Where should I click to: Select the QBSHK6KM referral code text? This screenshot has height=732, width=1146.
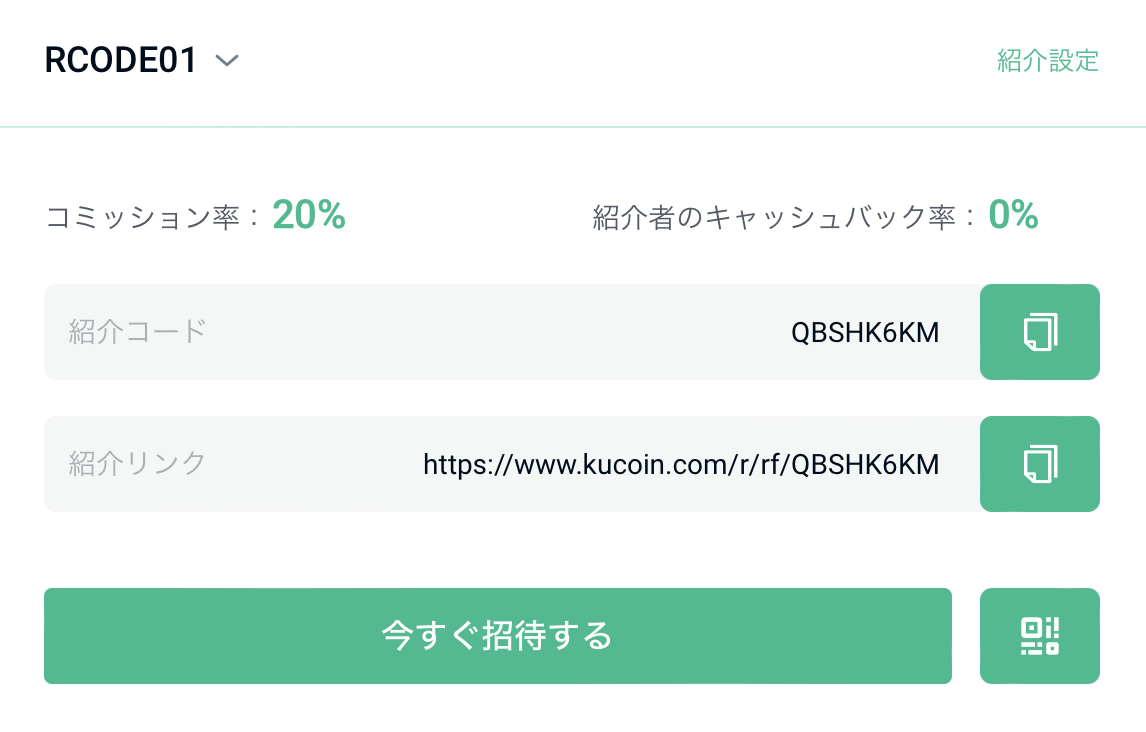865,332
